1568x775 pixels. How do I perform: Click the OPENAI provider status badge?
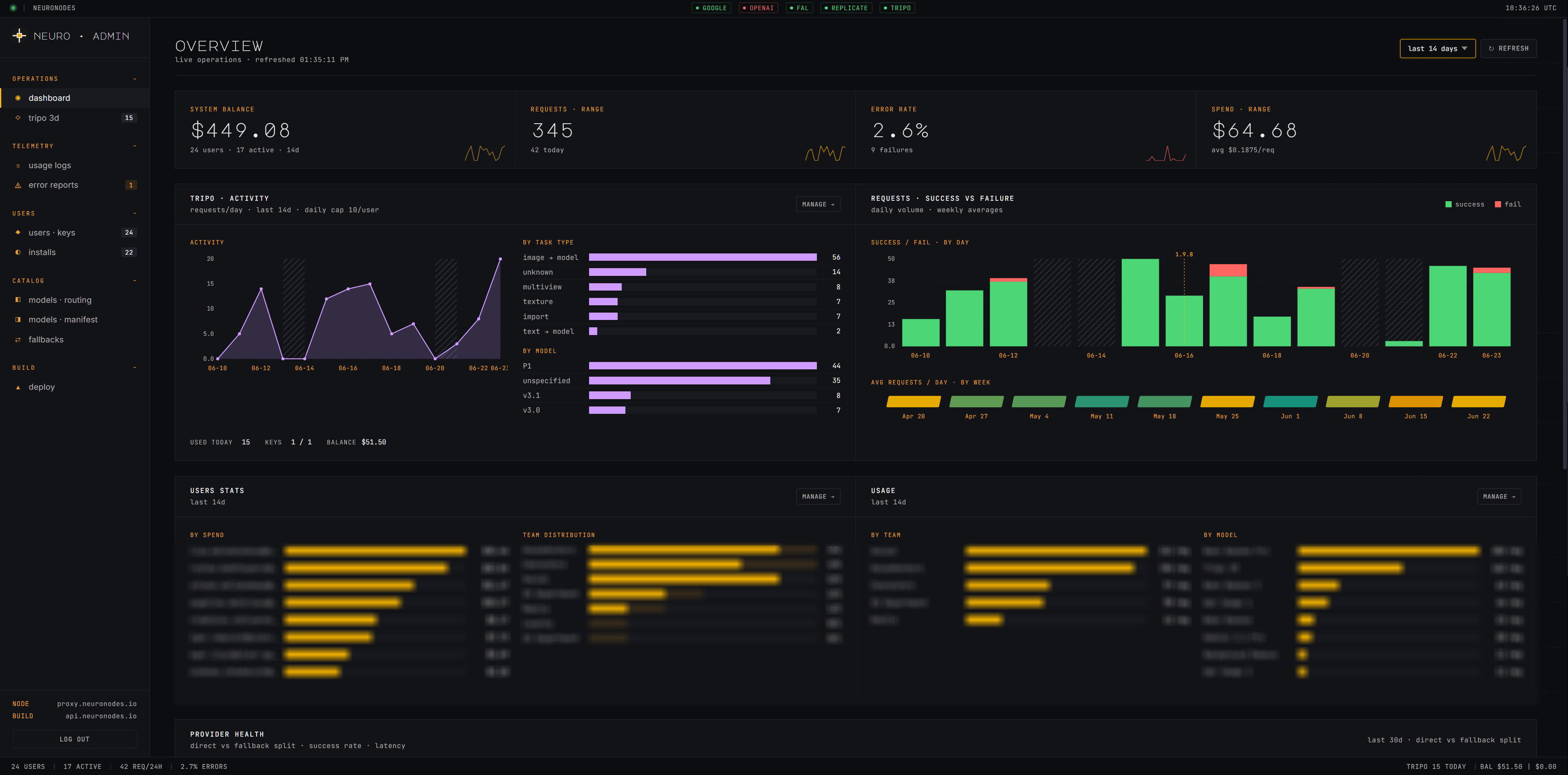click(x=758, y=8)
